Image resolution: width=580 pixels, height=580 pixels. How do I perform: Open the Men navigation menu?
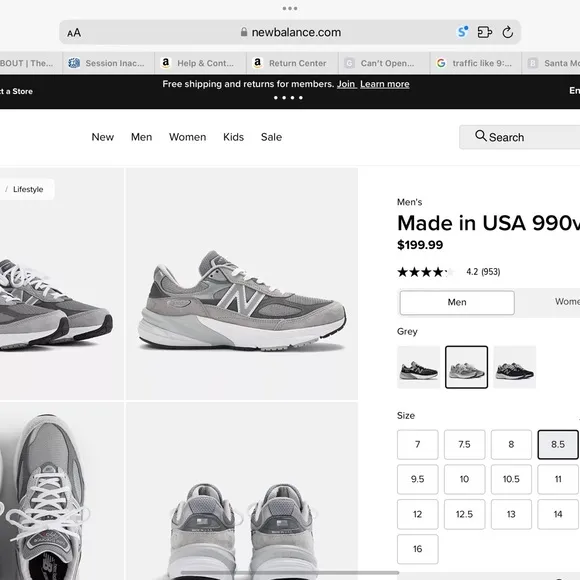[141, 137]
